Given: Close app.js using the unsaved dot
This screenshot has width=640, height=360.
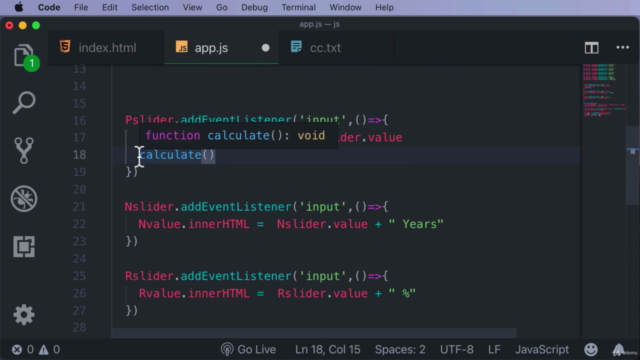Looking at the screenshot, I should (x=265, y=48).
